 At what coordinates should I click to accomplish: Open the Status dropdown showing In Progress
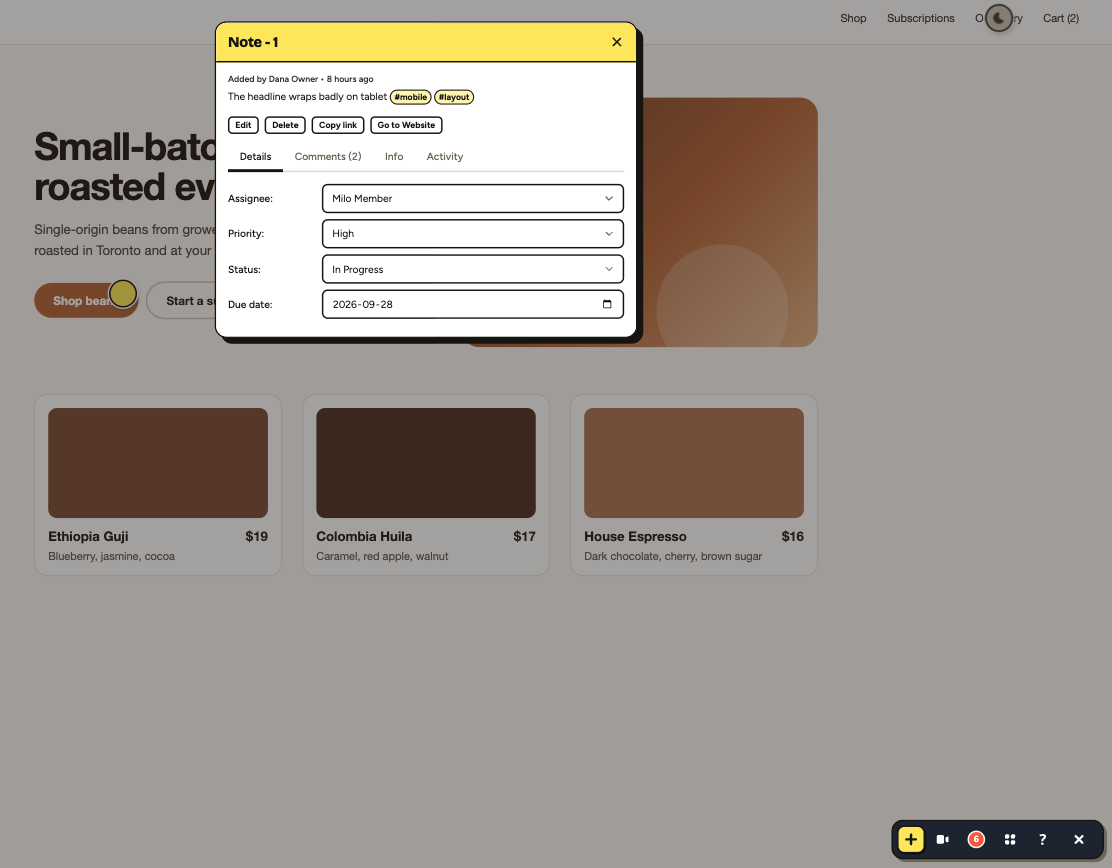[x=472, y=269]
